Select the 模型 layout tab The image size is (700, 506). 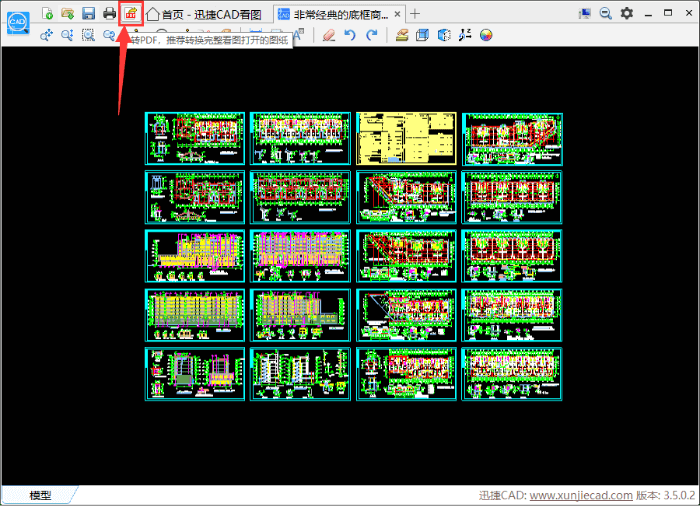[41, 495]
